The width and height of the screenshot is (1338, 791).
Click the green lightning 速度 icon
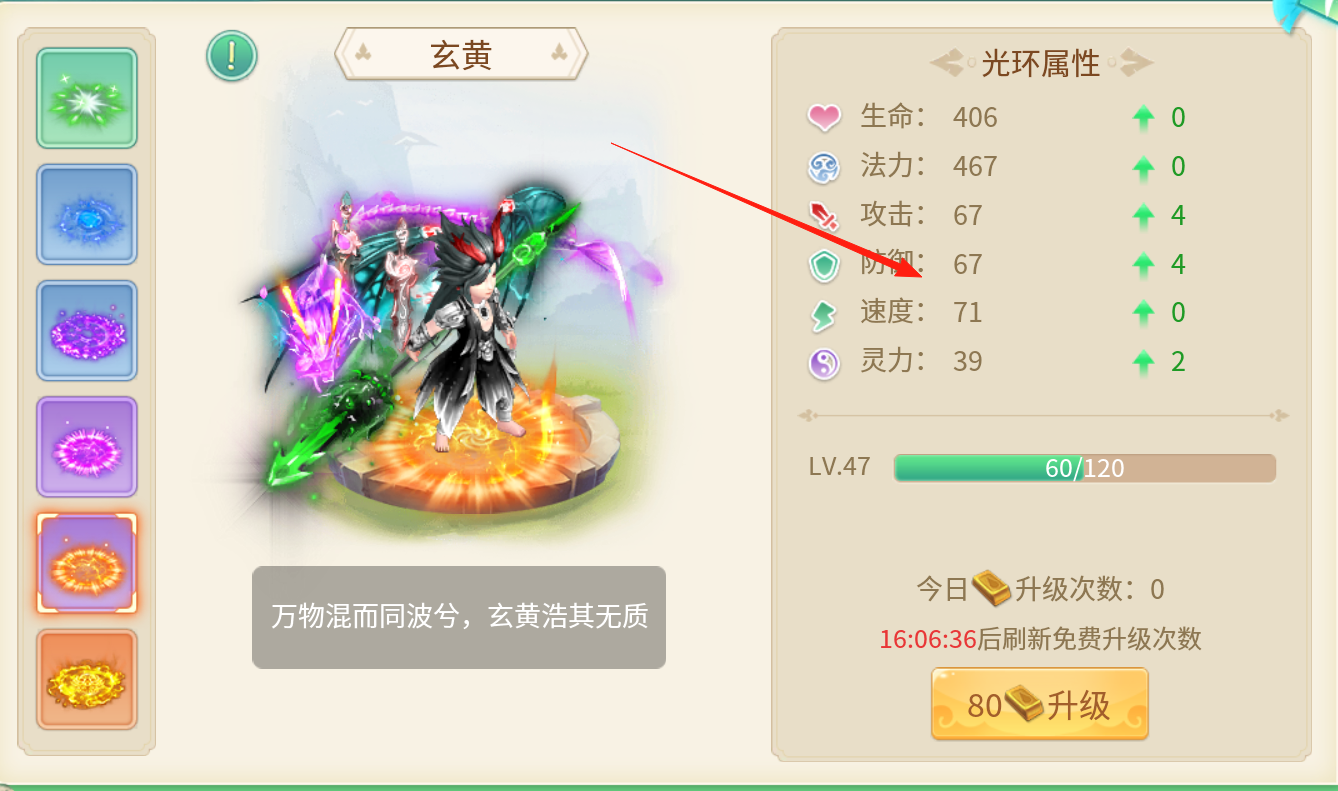tap(824, 314)
